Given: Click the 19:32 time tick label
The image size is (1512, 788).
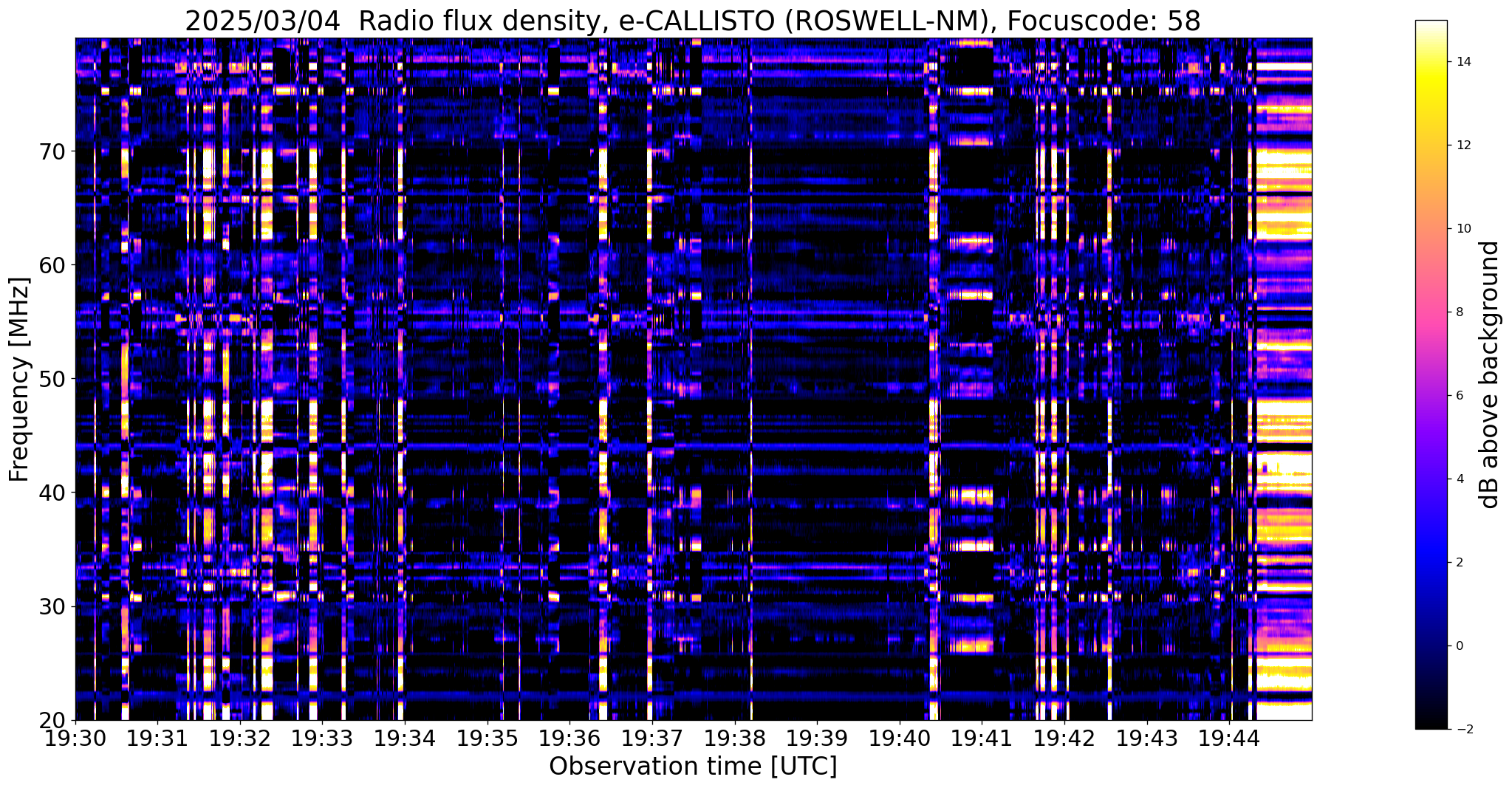Looking at the screenshot, I should click(x=239, y=738).
